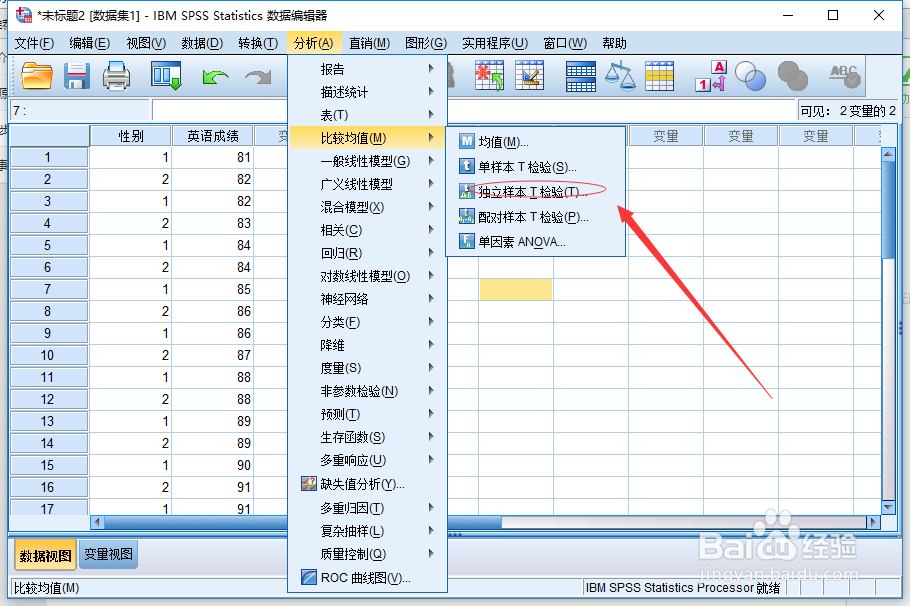910x606 pixels.
Task: Click the 英语成绩 column header
Action: click(x=212, y=136)
